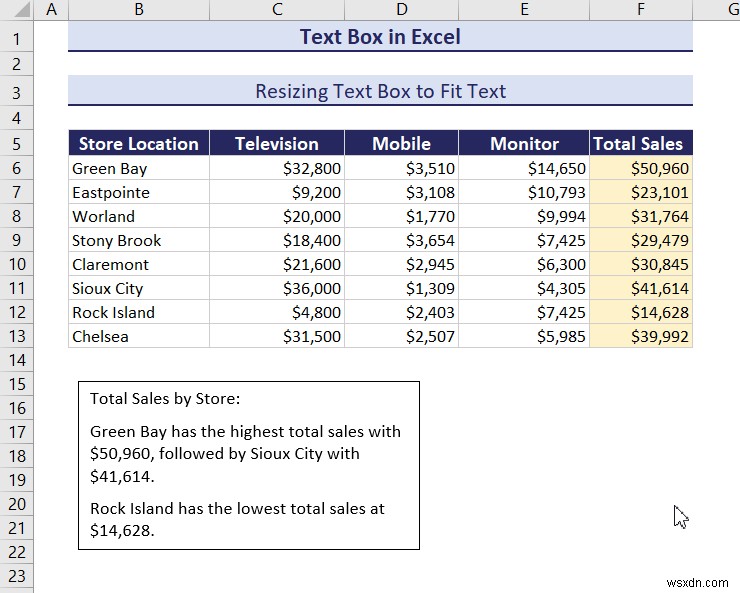This screenshot has height=593, width=740.
Task: Select column E header
Action: pyautogui.click(x=524, y=9)
